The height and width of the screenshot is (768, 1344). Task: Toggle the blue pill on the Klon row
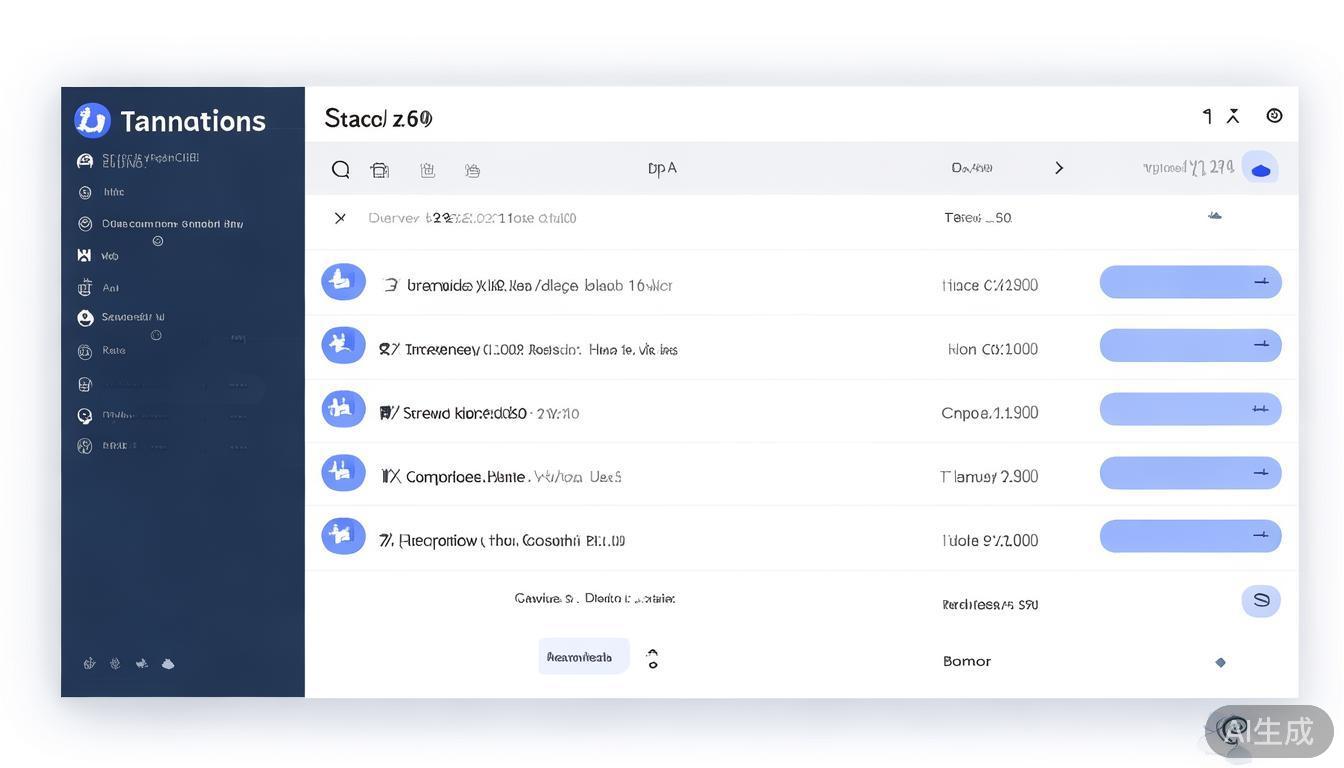coord(1190,345)
